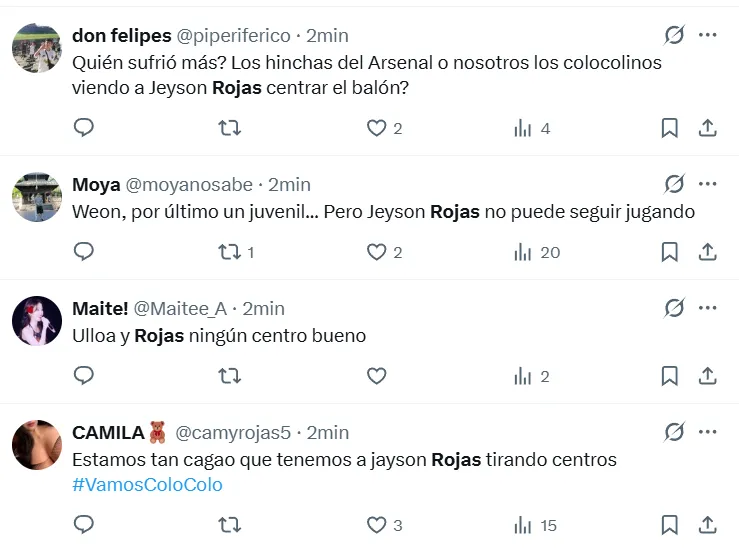Viewport: 739px width, 551px height.
Task: Open more options for don felipes' tweet
Action: (707, 35)
